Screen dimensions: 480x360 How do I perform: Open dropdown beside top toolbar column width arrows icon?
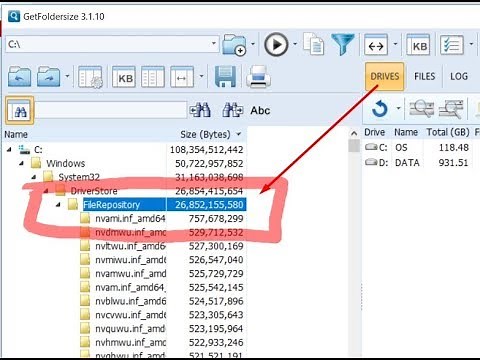click(395, 44)
